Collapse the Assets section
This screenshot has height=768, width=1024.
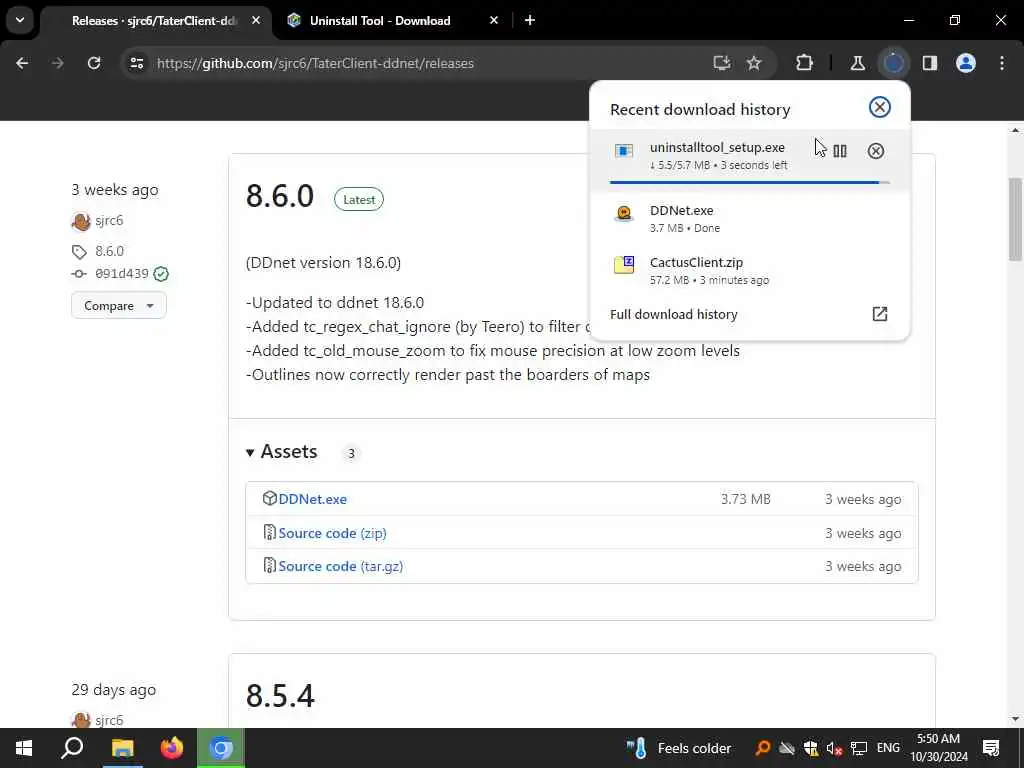coord(281,451)
